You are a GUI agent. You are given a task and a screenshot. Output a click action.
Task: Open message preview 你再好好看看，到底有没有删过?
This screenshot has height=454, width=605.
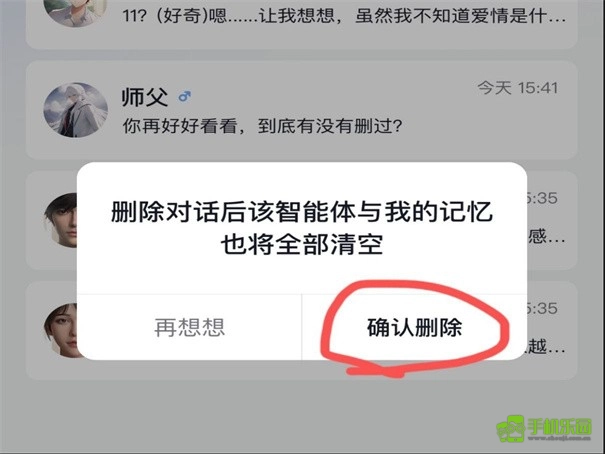click(262, 126)
